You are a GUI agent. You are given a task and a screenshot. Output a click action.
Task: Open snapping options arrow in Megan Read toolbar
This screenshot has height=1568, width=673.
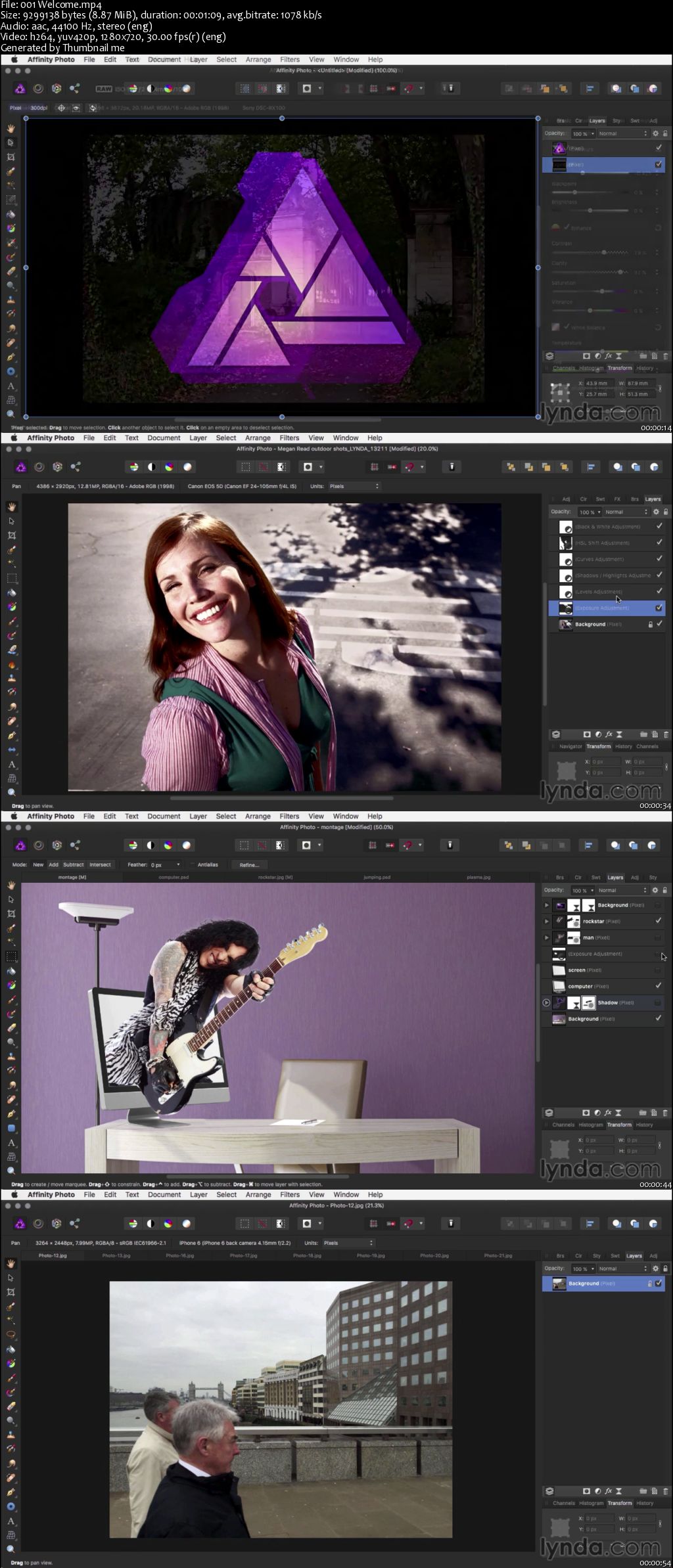(421, 467)
